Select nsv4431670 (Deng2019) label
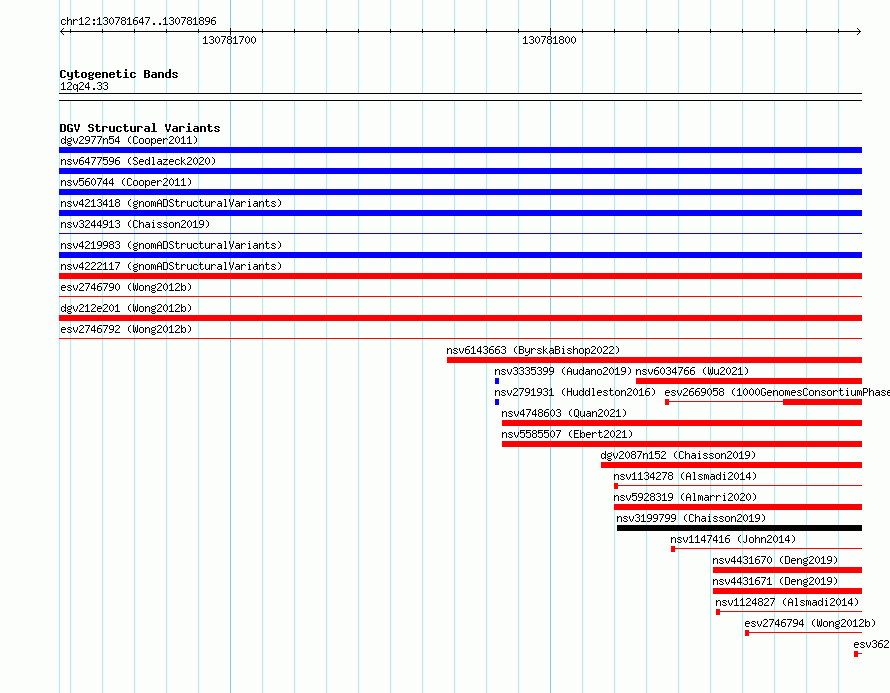Screen dimensions: 890x693 pos(775,560)
